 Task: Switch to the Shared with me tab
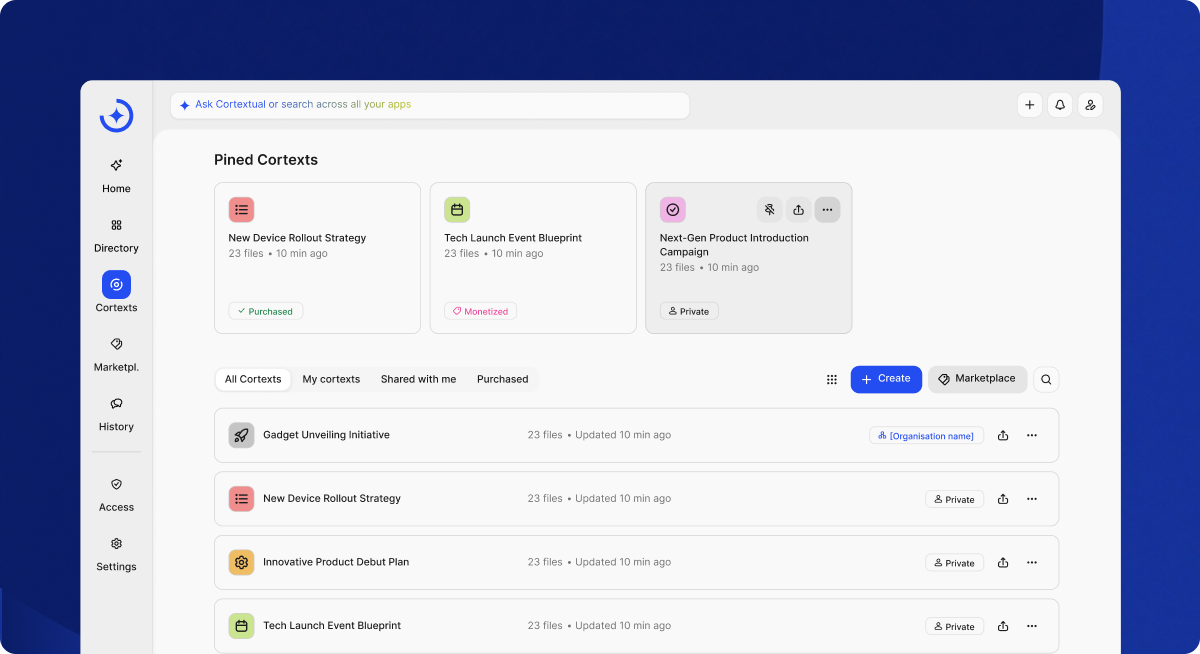point(418,380)
